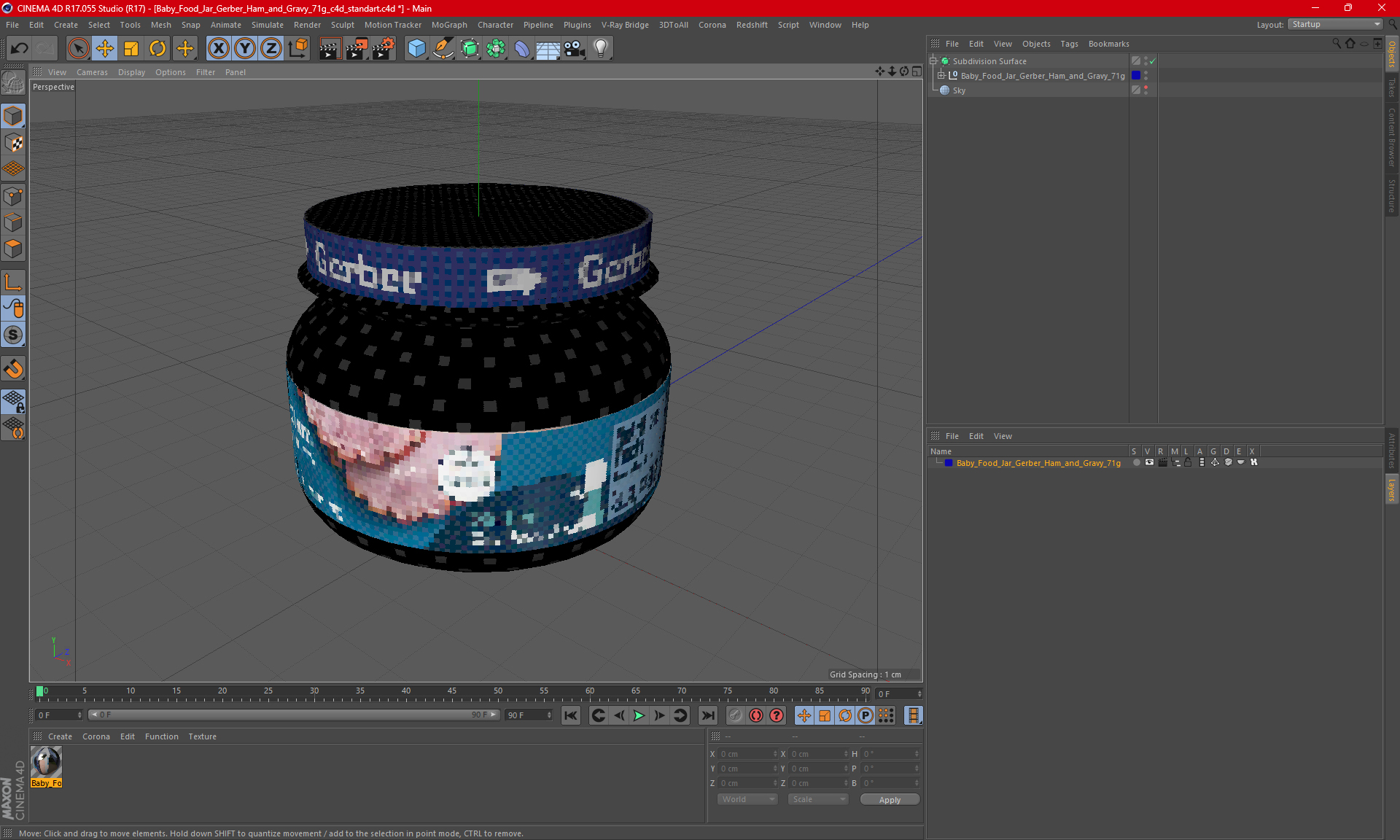Open Render Settings icon
The image size is (1400, 840).
(x=384, y=49)
